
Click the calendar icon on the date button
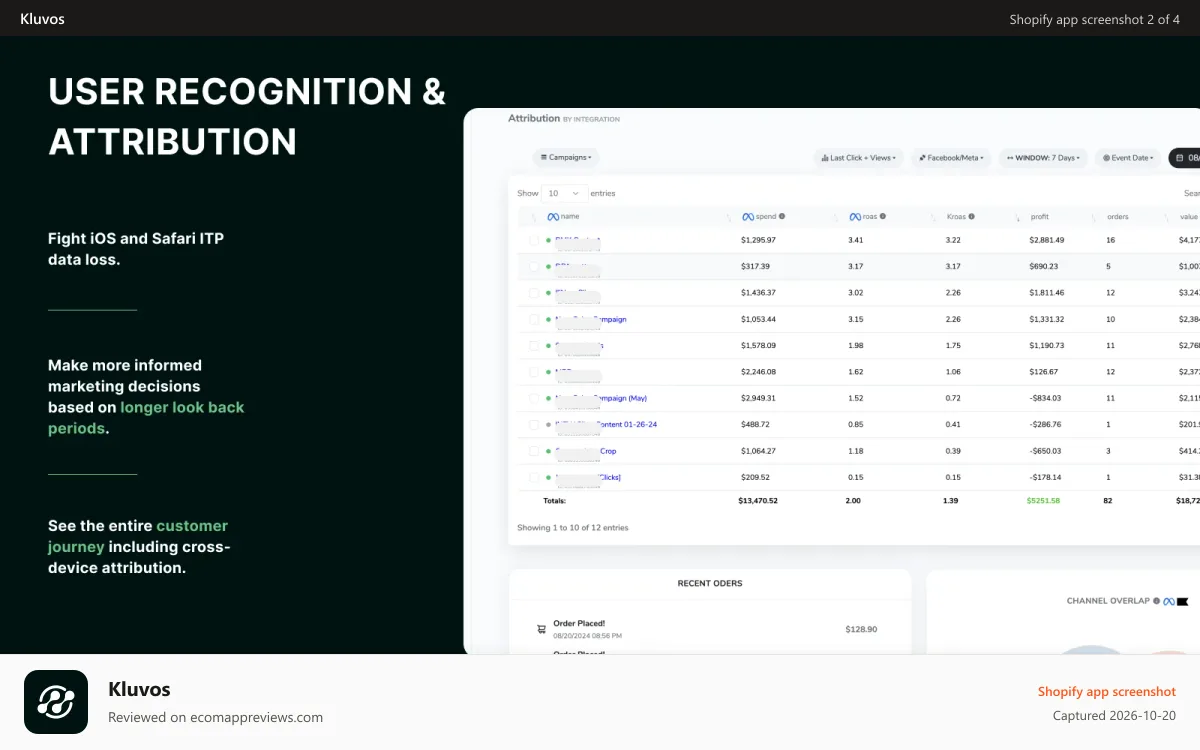tap(1181, 158)
